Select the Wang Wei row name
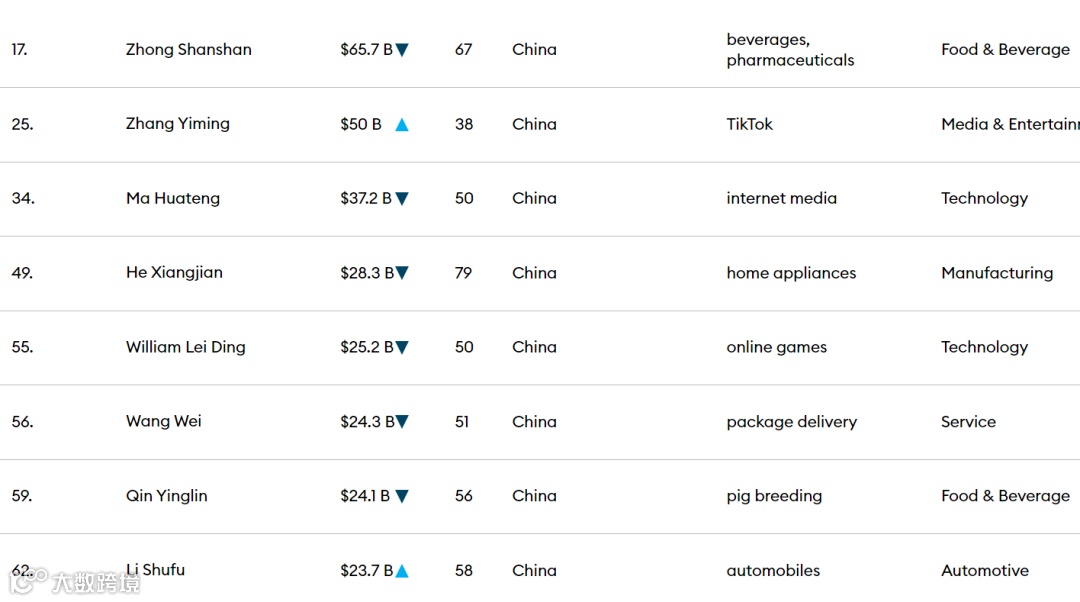1080x602 pixels. point(164,421)
